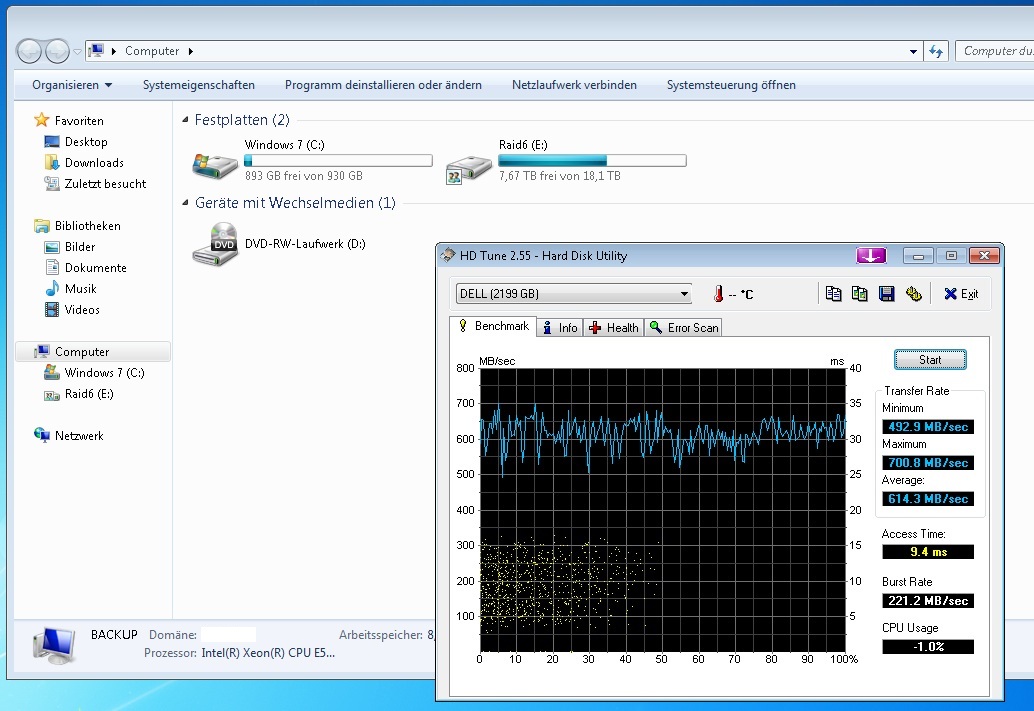This screenshot has height=711, width=1034.
Task: Click the Computer search field
Action: [x=994, y=51]
